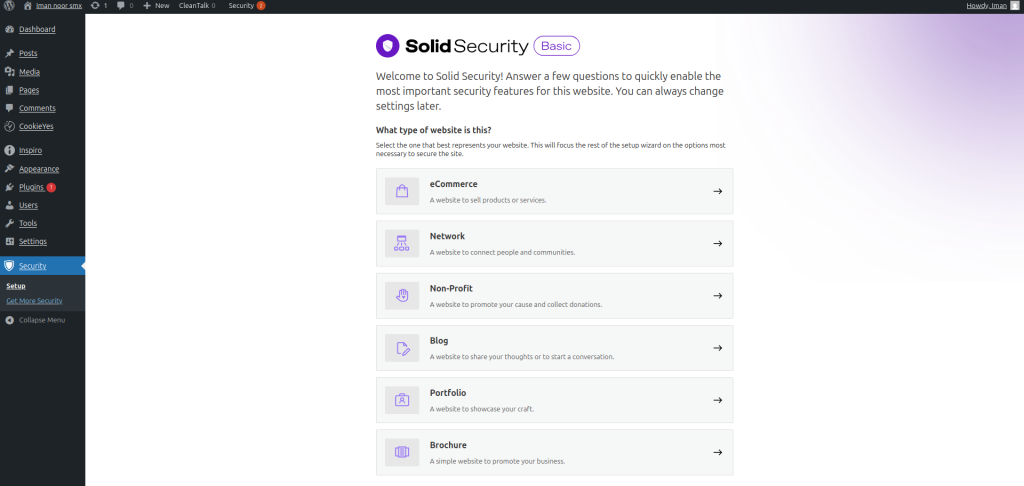Select Blog option arrow
The width and height of the screenshot is (1024, 486).
click(x=718, y=348)
